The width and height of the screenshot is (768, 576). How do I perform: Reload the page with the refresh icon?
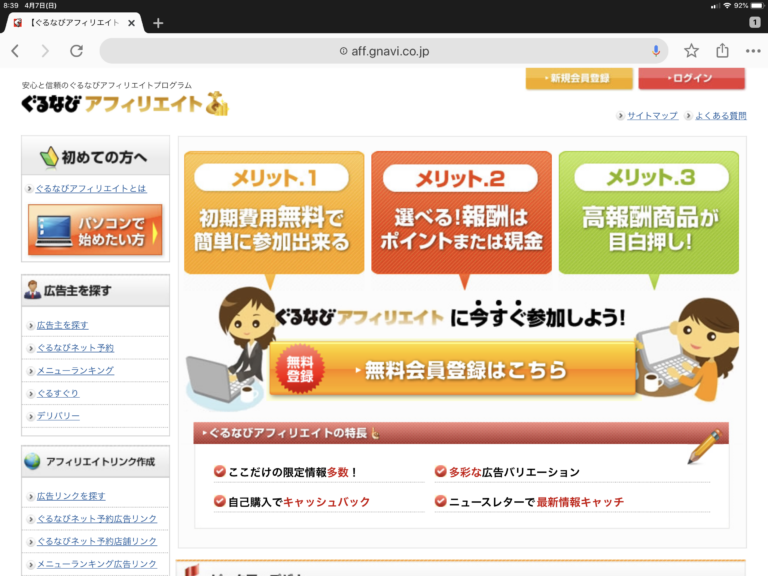pos(76,51)
